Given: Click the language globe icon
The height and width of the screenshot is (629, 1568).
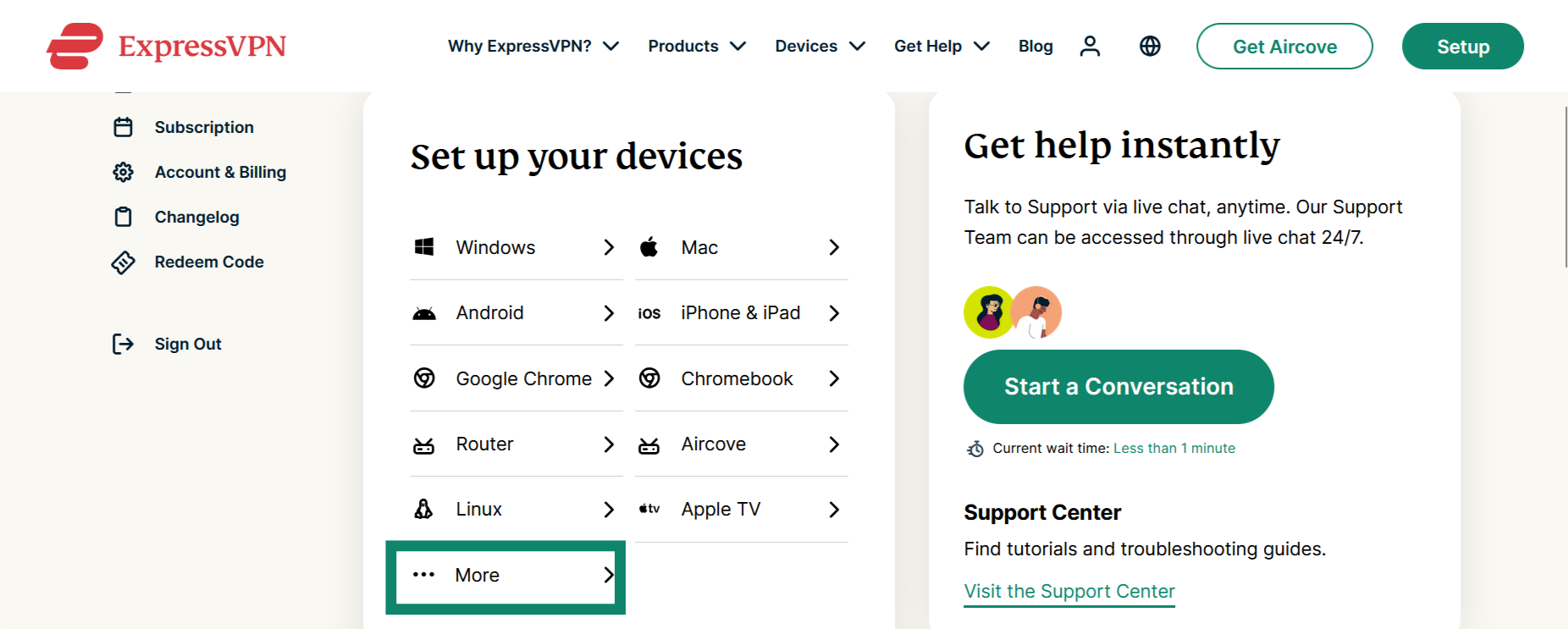Looking at the screenshot, I should click(1149, 47).
